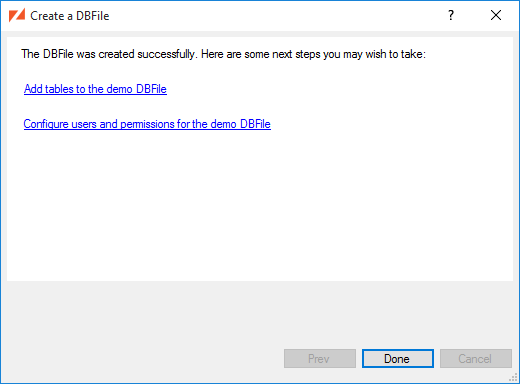Click the greyed-out Cancel button
520x384 pixels.
476,359
